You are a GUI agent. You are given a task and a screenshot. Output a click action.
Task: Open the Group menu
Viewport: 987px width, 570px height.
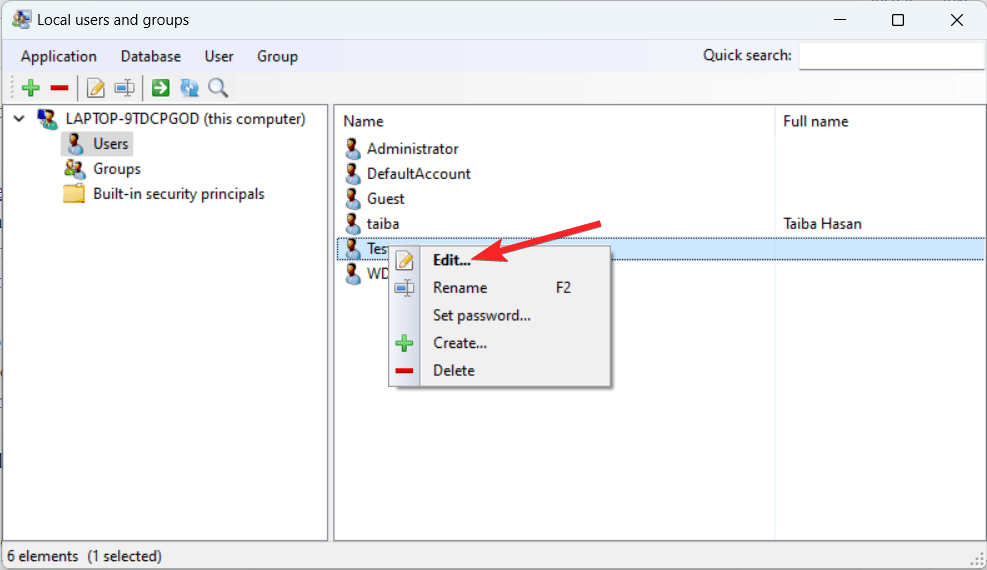(x=277, y=56)
